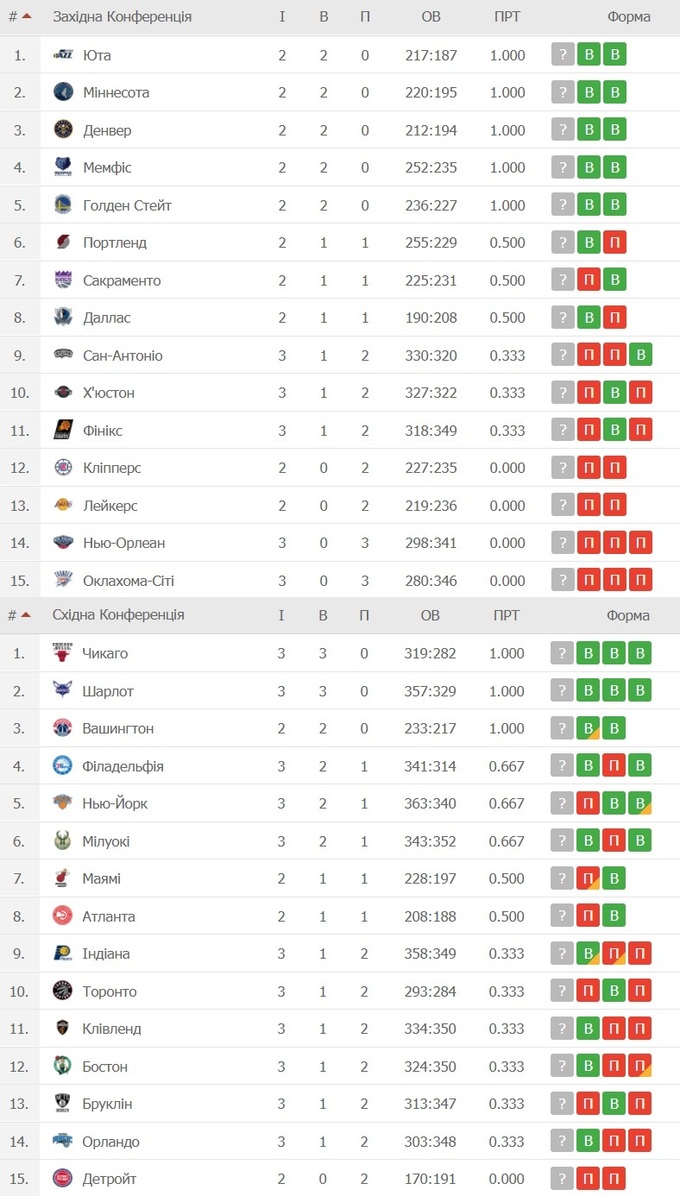The height and width of the screenshot is (1196, 680).
Task: Click Західна Конференція header
Action: click(122, 16)
